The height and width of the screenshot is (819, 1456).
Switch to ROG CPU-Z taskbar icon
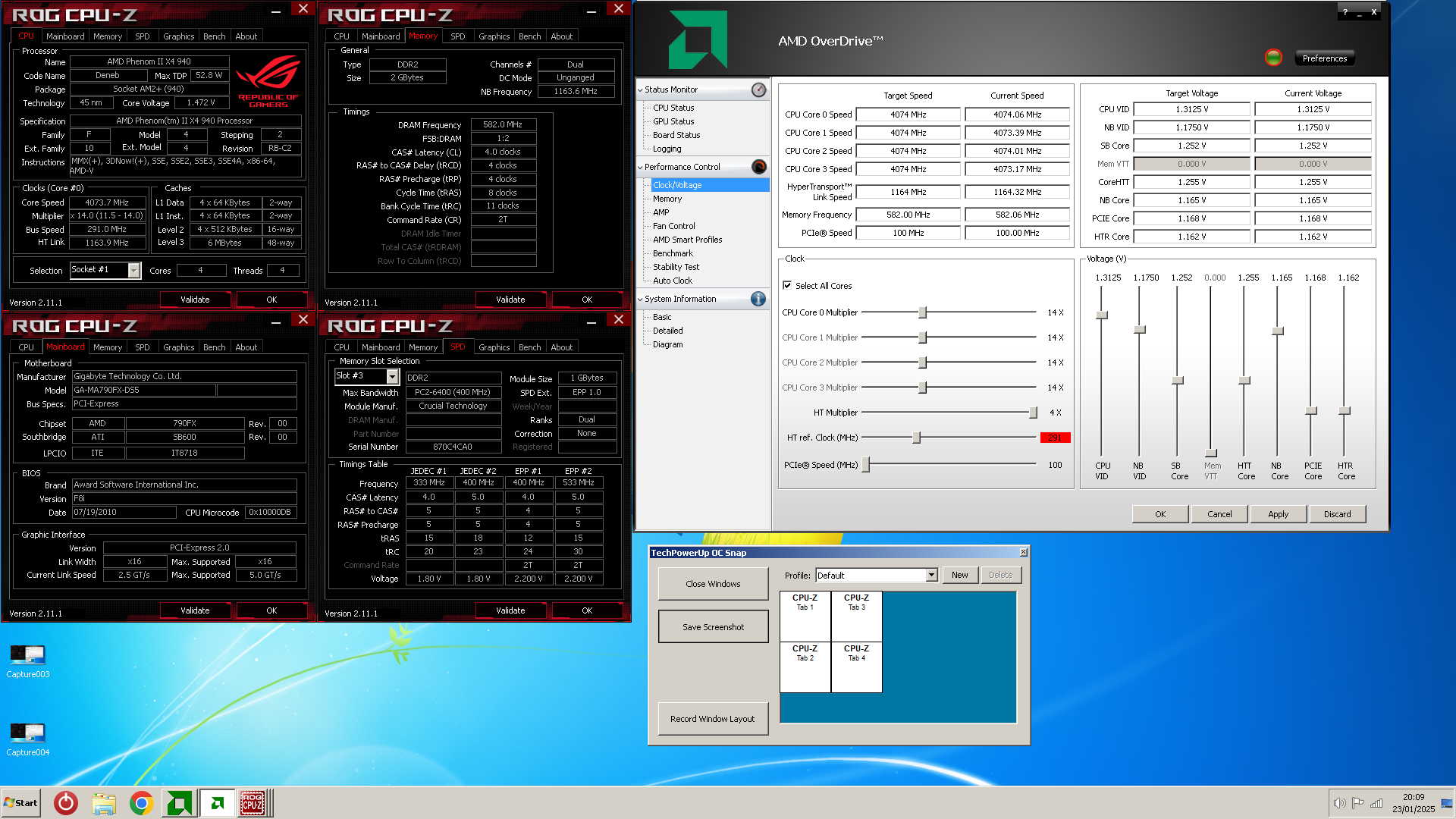click(x=253, y=803)
